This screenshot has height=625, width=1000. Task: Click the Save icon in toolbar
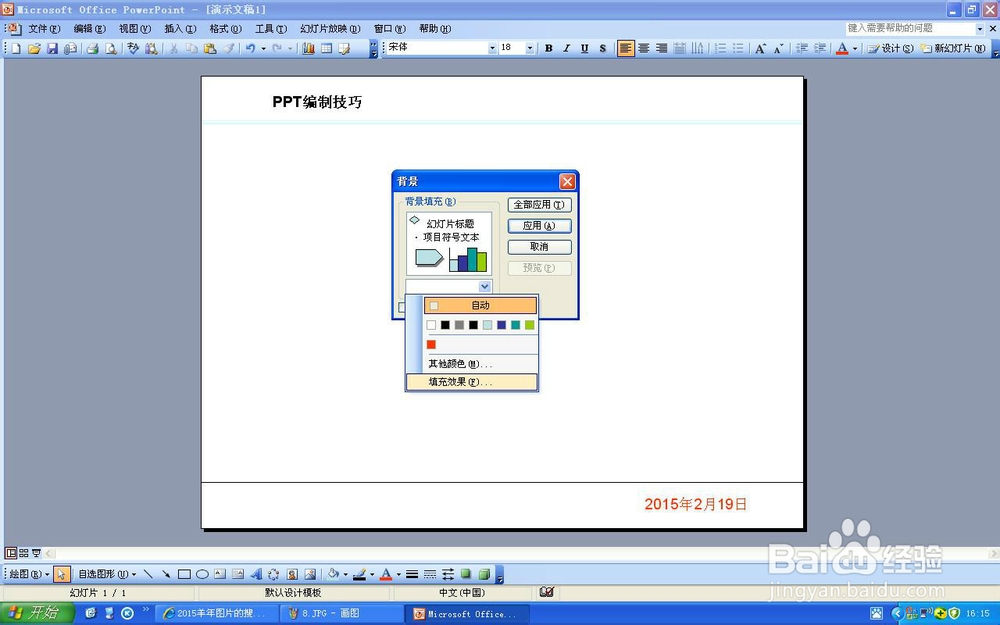(x=52, y=48)
